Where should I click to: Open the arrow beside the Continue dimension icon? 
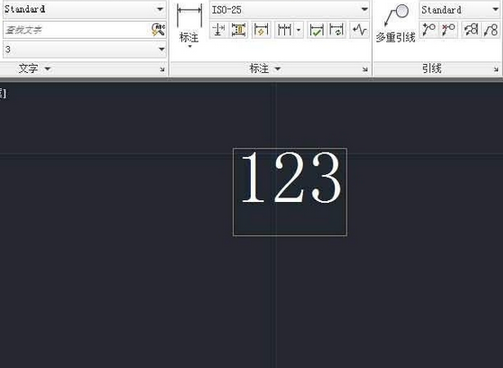click(299, 30)
